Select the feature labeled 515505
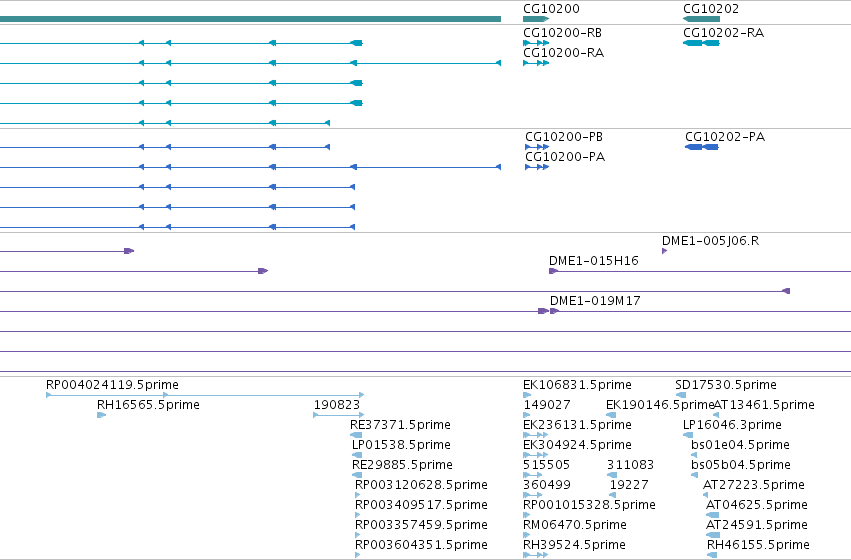Viewport: 851px width, 560px height. 547,465
